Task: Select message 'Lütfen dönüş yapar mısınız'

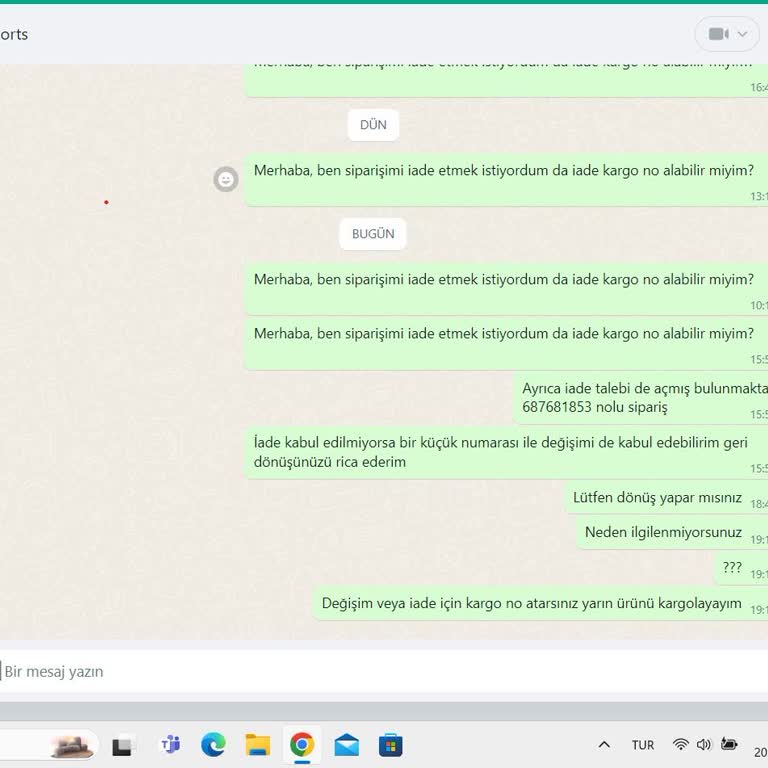Action: 667,498
